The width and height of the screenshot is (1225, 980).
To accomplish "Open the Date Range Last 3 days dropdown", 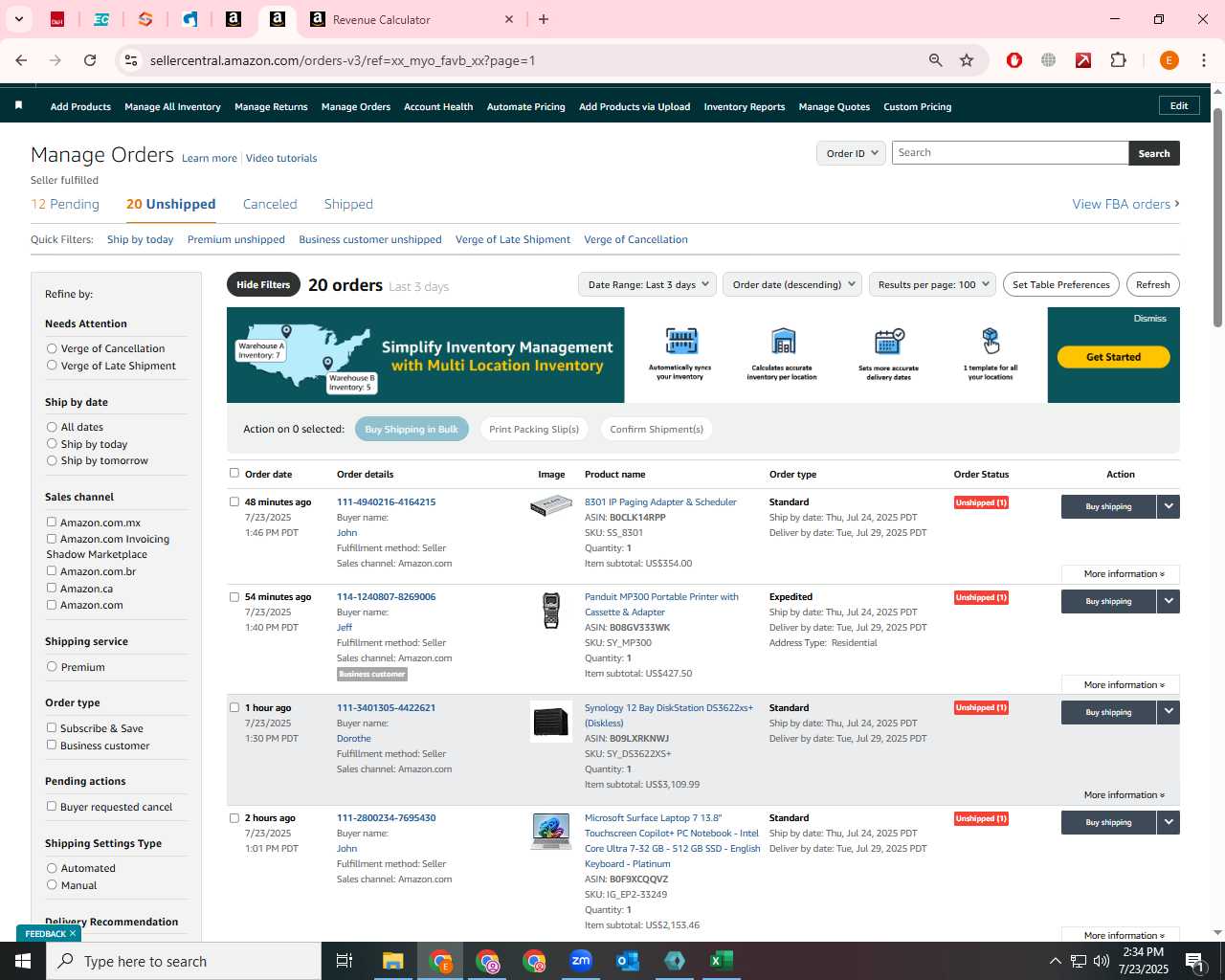I will [x=647, y=284].
